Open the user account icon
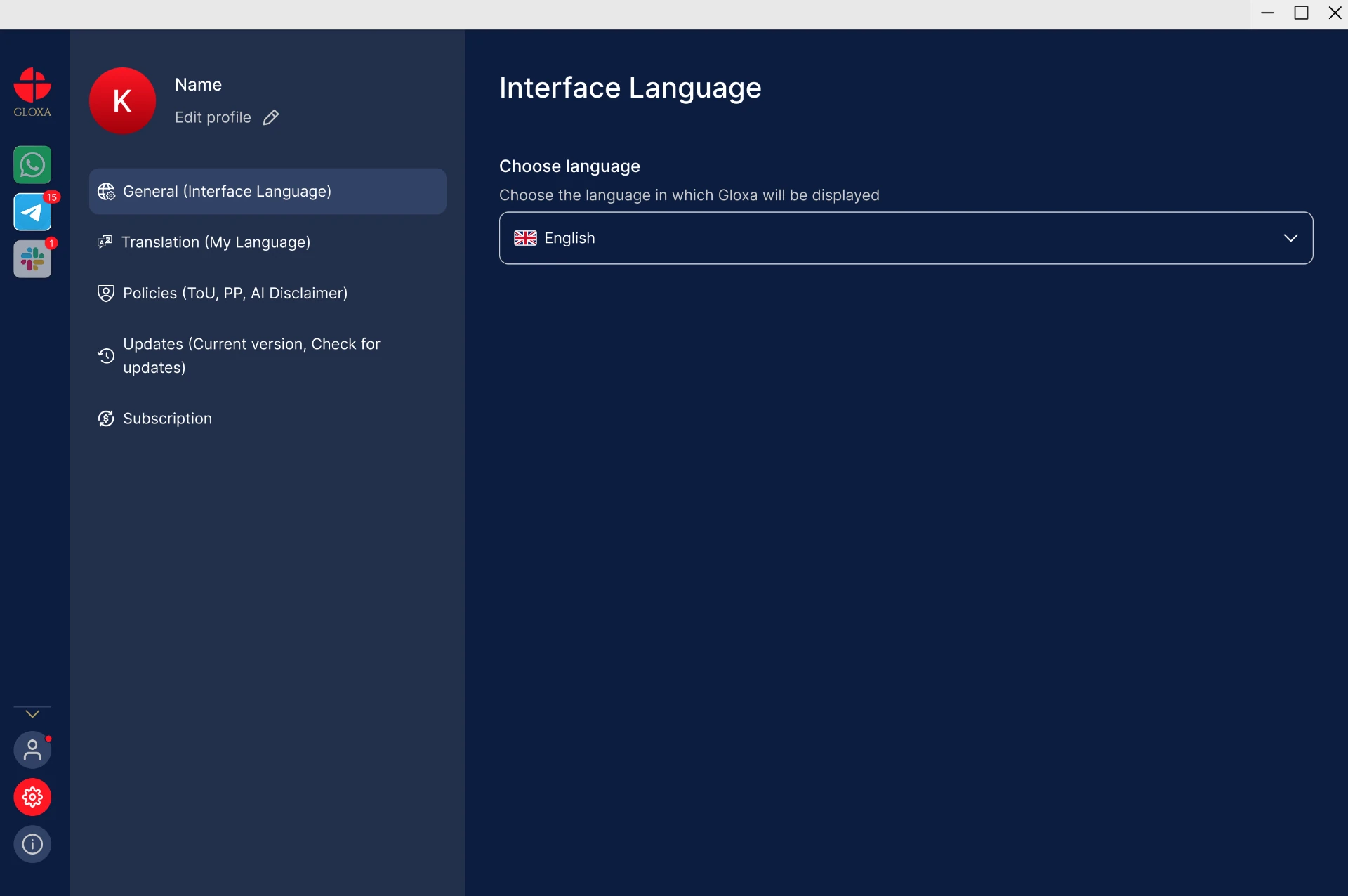 (x=32, y=750)
